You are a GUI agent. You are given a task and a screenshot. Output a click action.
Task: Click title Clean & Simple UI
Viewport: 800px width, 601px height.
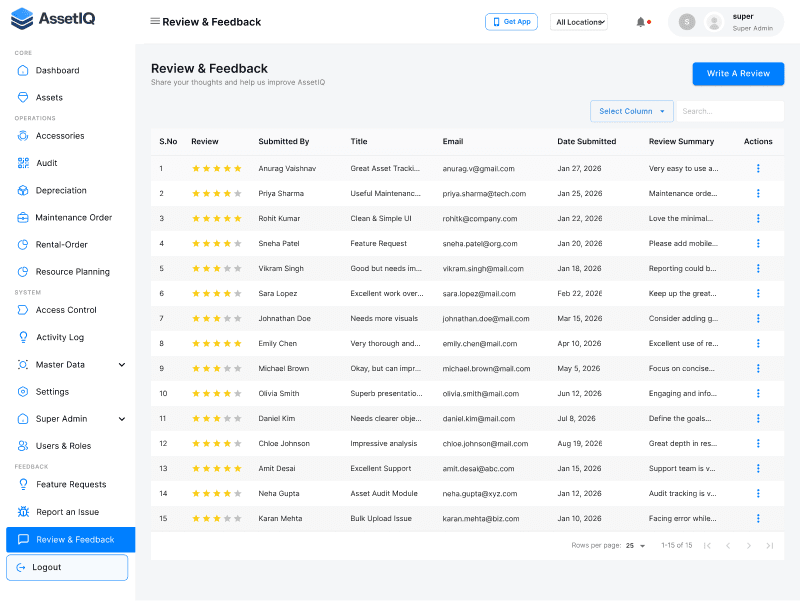tap(381, 218)
